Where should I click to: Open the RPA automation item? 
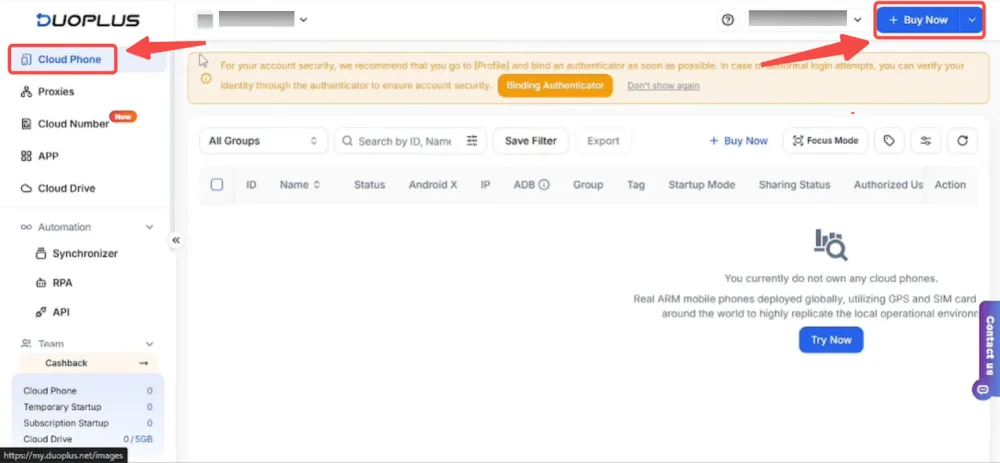pos(54,283)
